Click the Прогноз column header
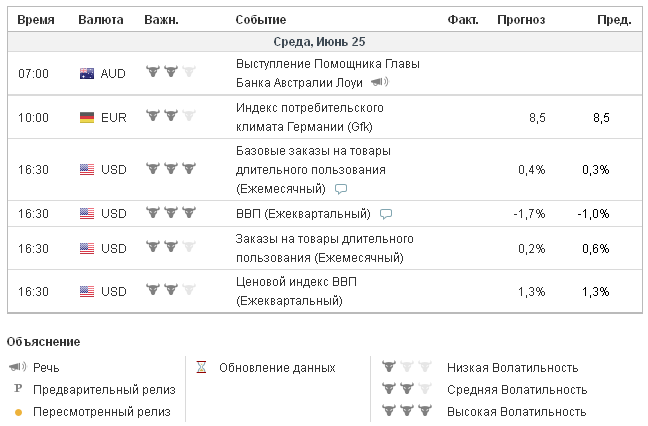The image size is (648, 426). point(521,19)
